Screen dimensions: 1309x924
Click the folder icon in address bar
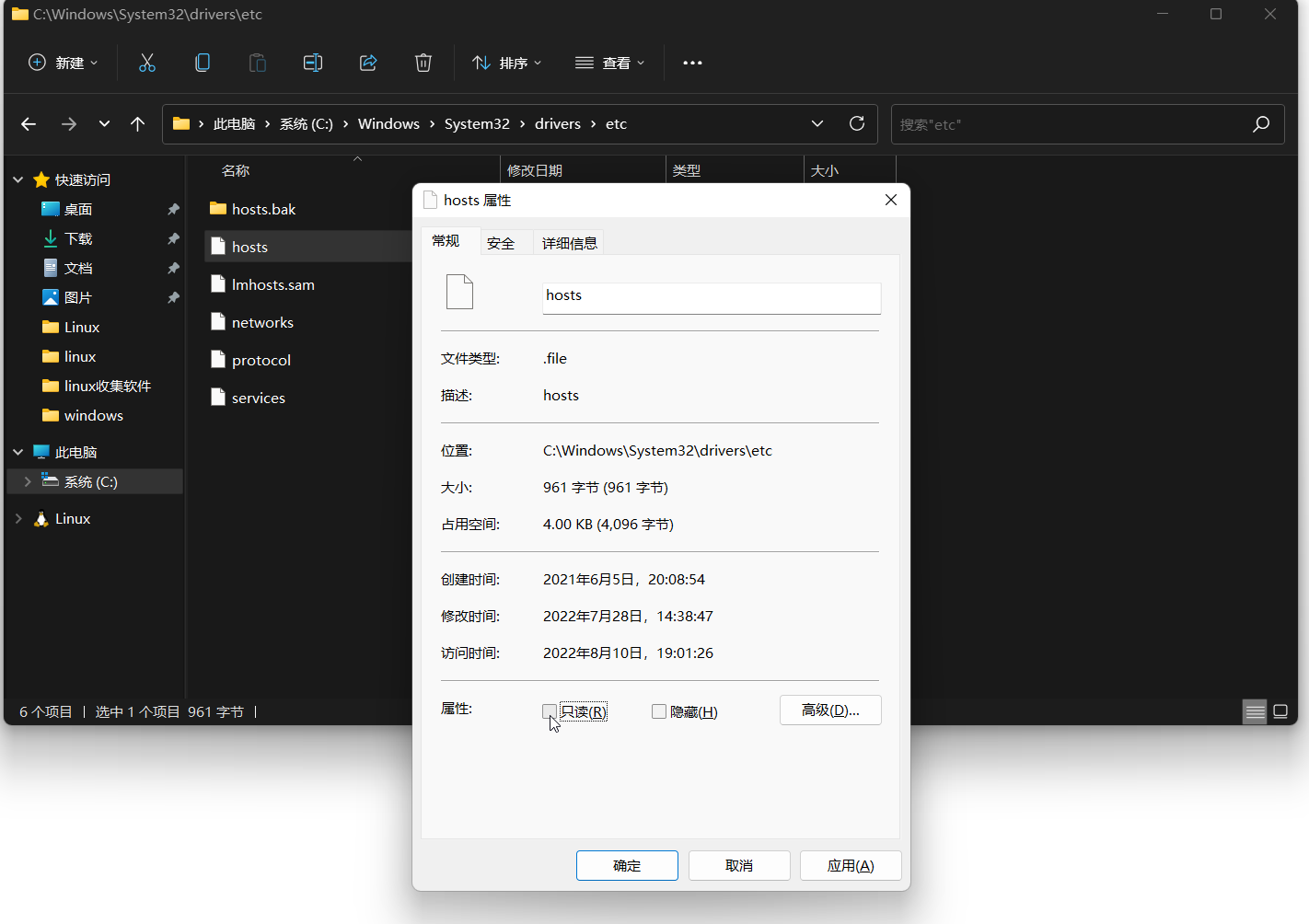pyautogui.click(x=181, y=123)
